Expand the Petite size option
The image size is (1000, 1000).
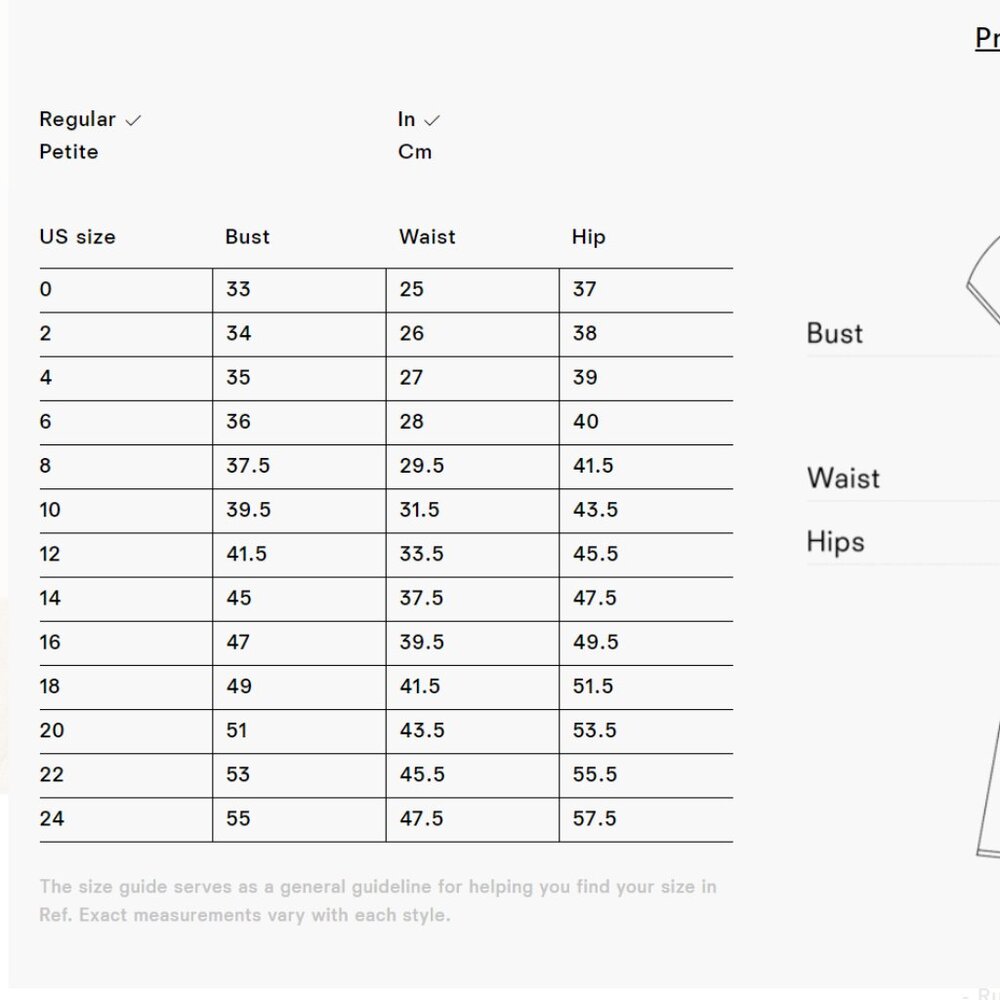pyautogui.click(x=68, y=152)
